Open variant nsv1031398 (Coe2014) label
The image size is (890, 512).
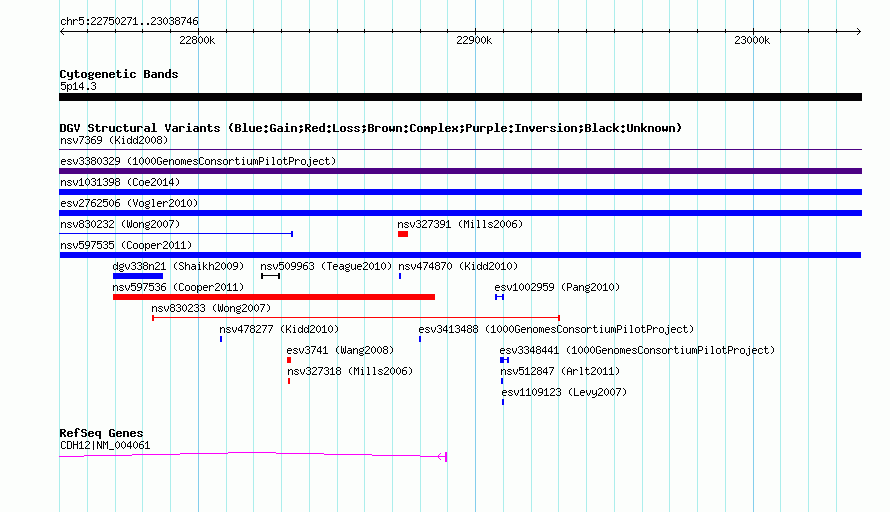point(120,182)
